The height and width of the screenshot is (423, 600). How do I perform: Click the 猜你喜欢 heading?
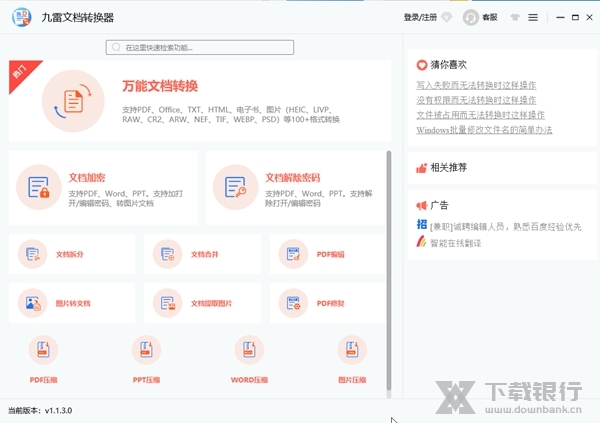(x=448, y=65)
